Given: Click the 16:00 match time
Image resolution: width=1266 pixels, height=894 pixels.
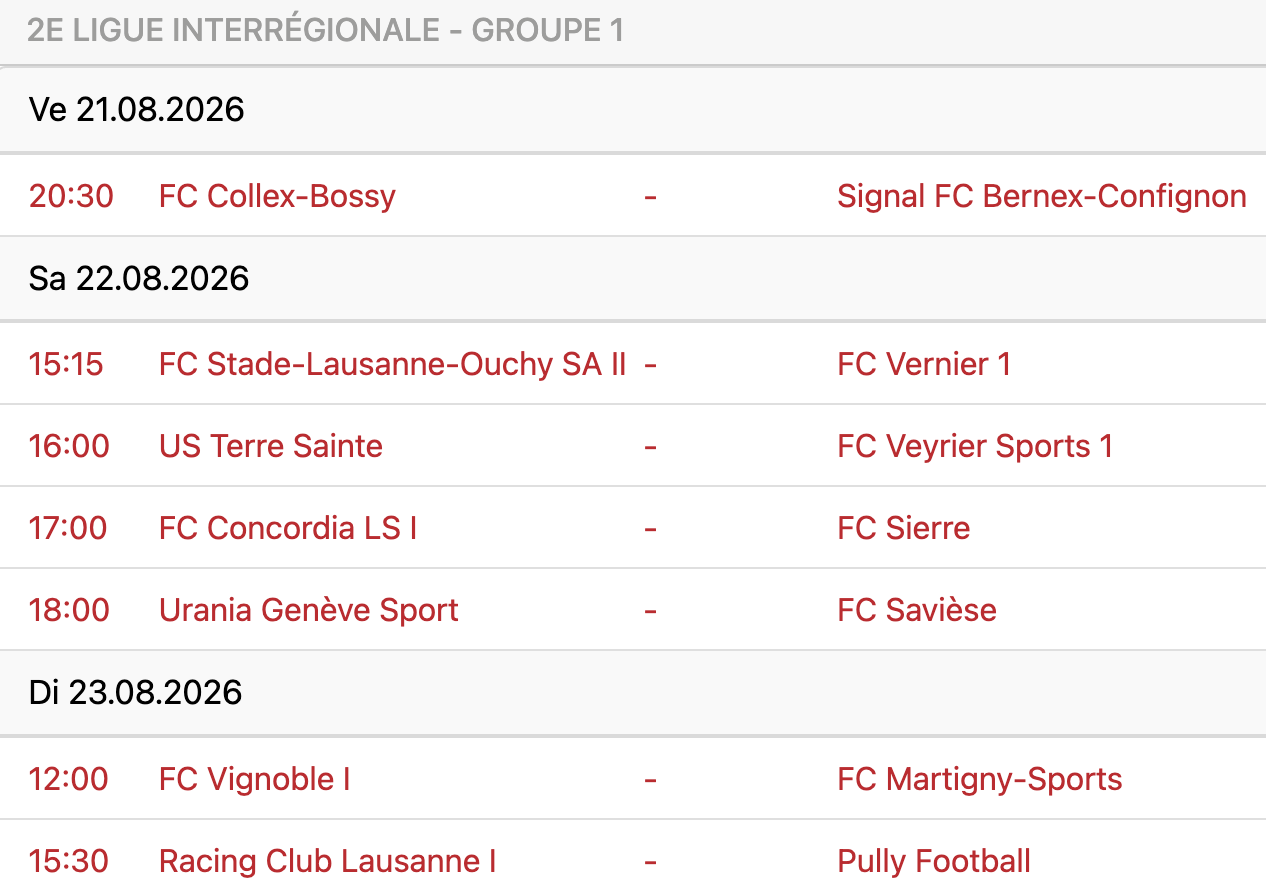Looking at the screenshot, I should pyautogui.click(x=69, y=446).
